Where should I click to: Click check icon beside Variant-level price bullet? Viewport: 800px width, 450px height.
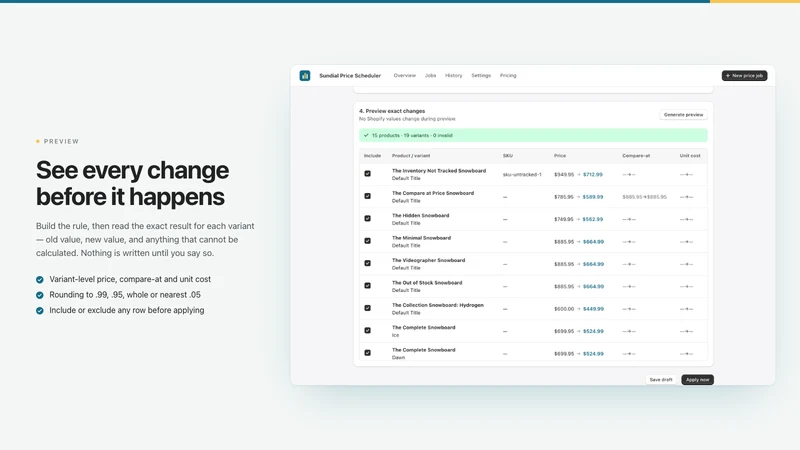(40, 280)
